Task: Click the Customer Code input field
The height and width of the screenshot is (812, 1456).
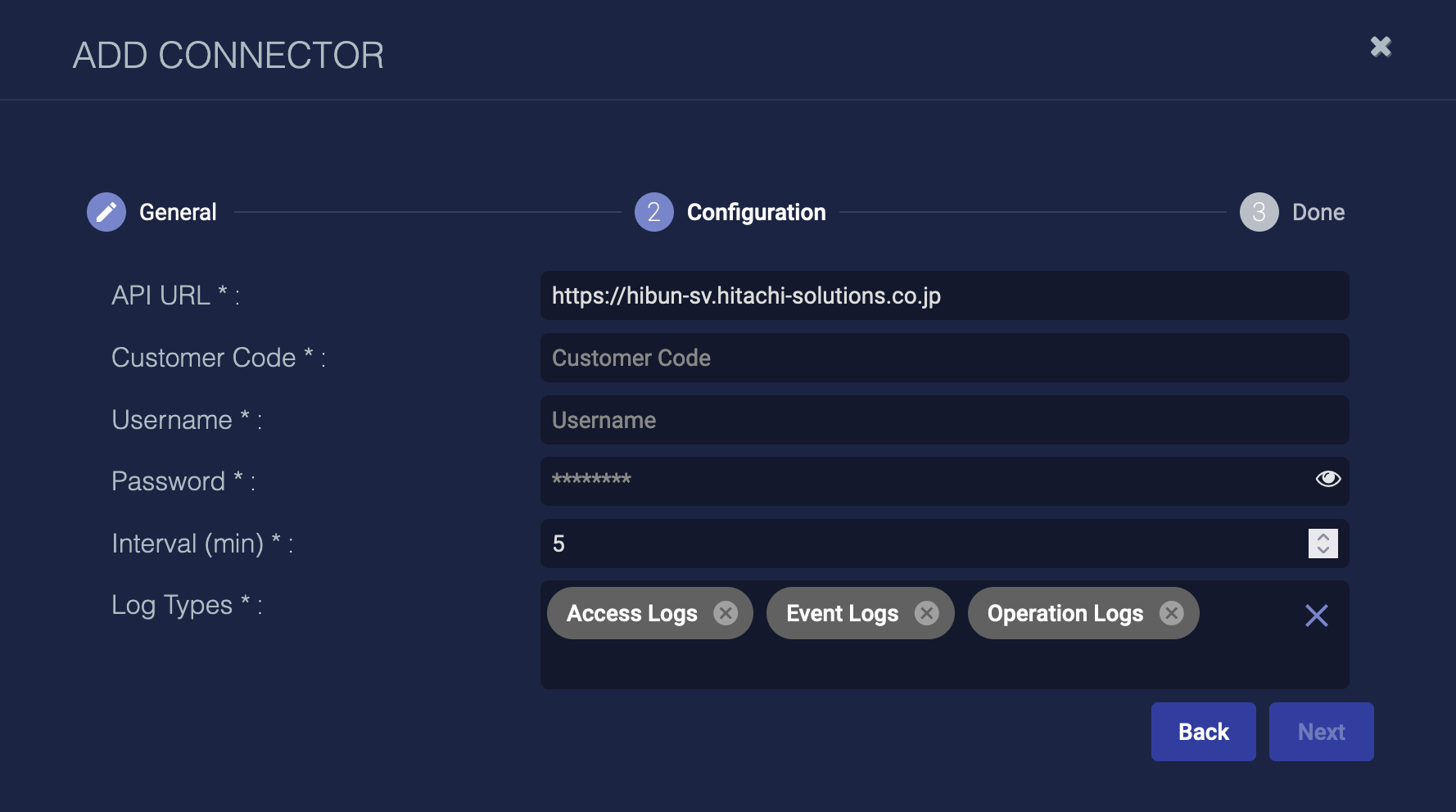Action: [943, 358]
